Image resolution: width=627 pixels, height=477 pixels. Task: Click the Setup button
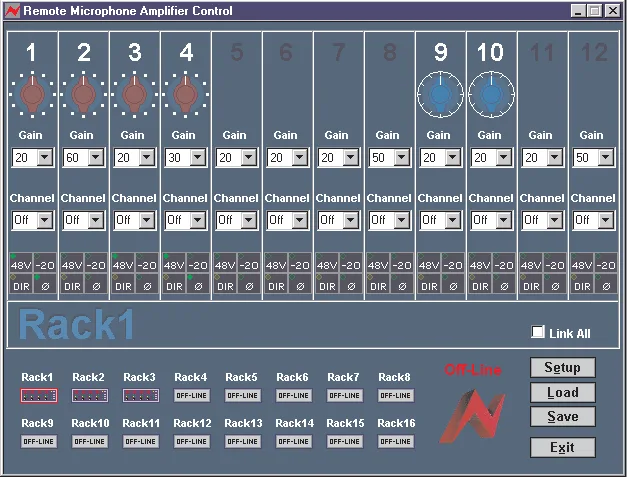563,367
